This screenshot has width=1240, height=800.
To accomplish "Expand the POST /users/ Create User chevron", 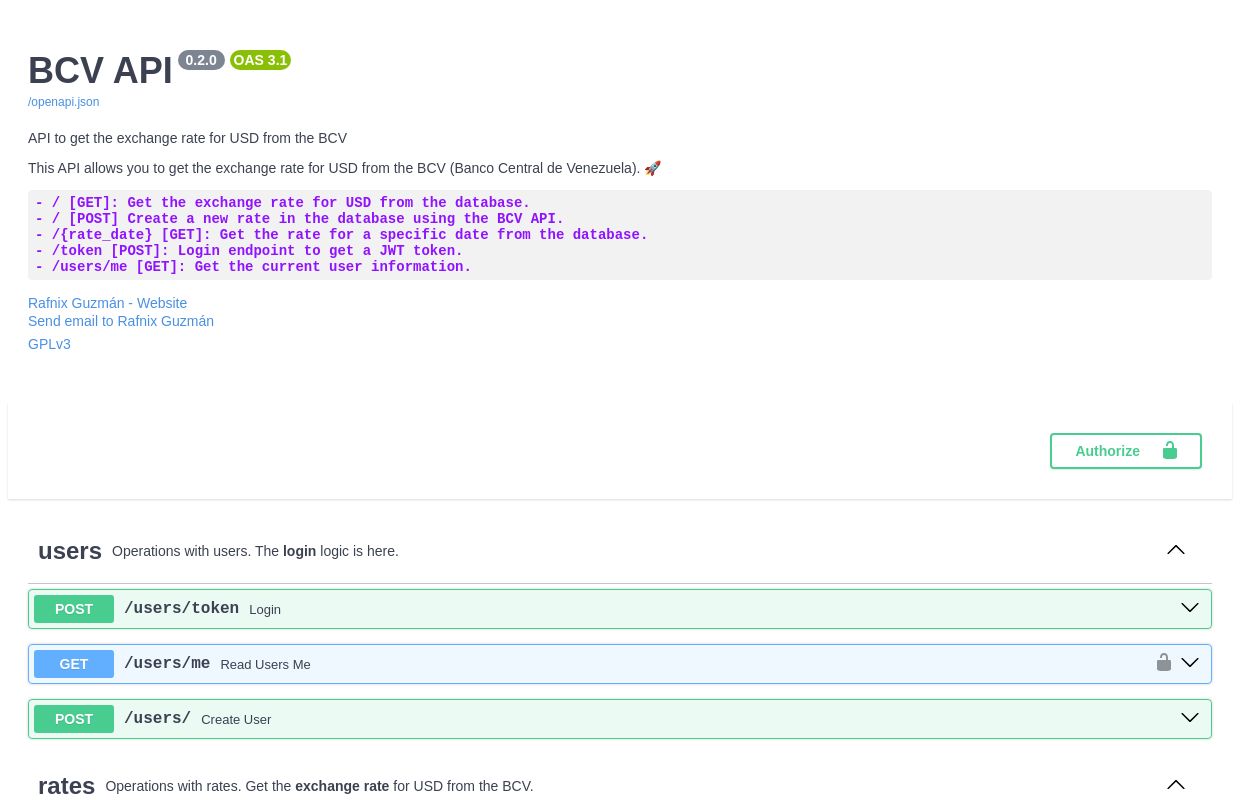I will coord(1190,718).
